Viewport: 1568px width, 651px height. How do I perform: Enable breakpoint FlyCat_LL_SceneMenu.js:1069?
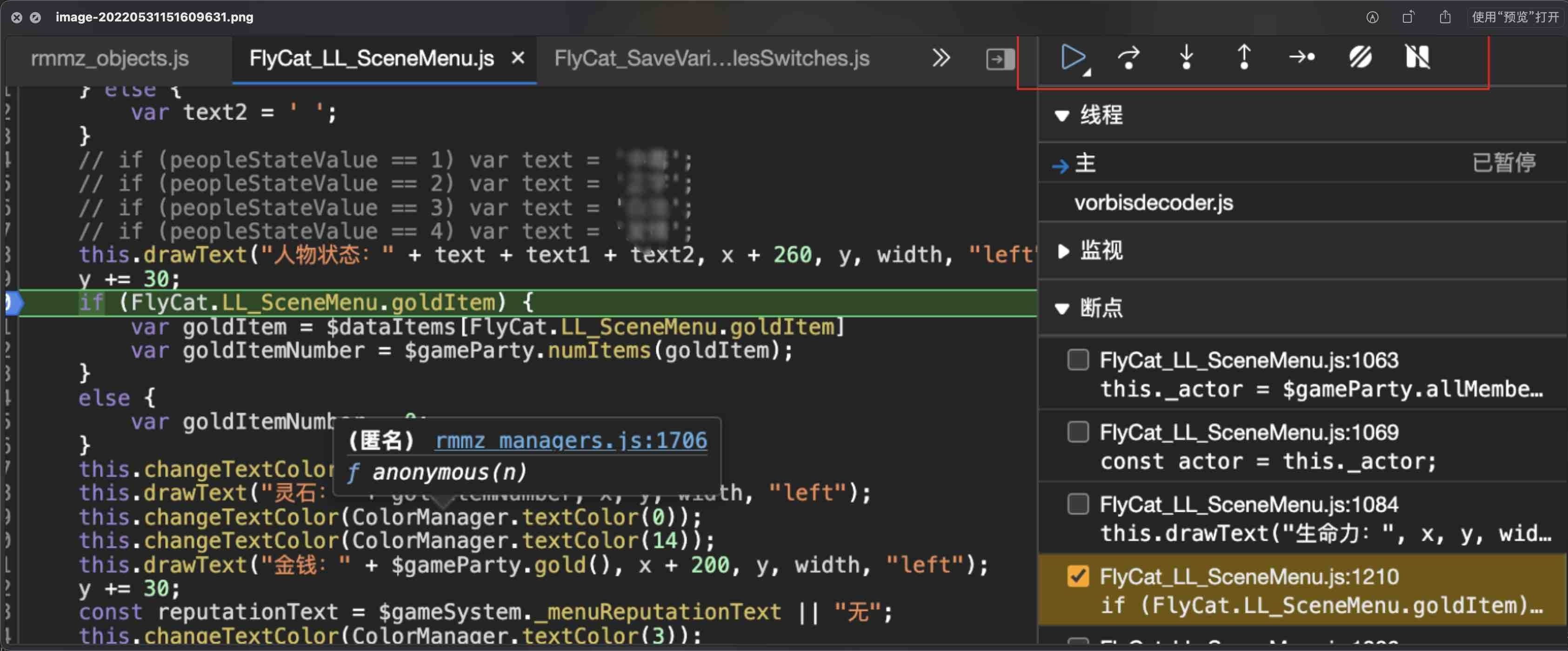pos(1077,432)
